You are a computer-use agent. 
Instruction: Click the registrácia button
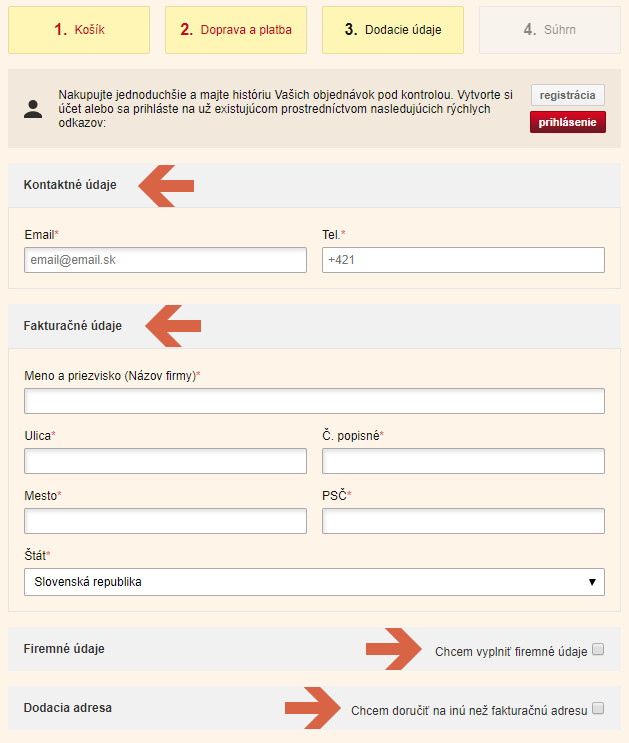568,95
